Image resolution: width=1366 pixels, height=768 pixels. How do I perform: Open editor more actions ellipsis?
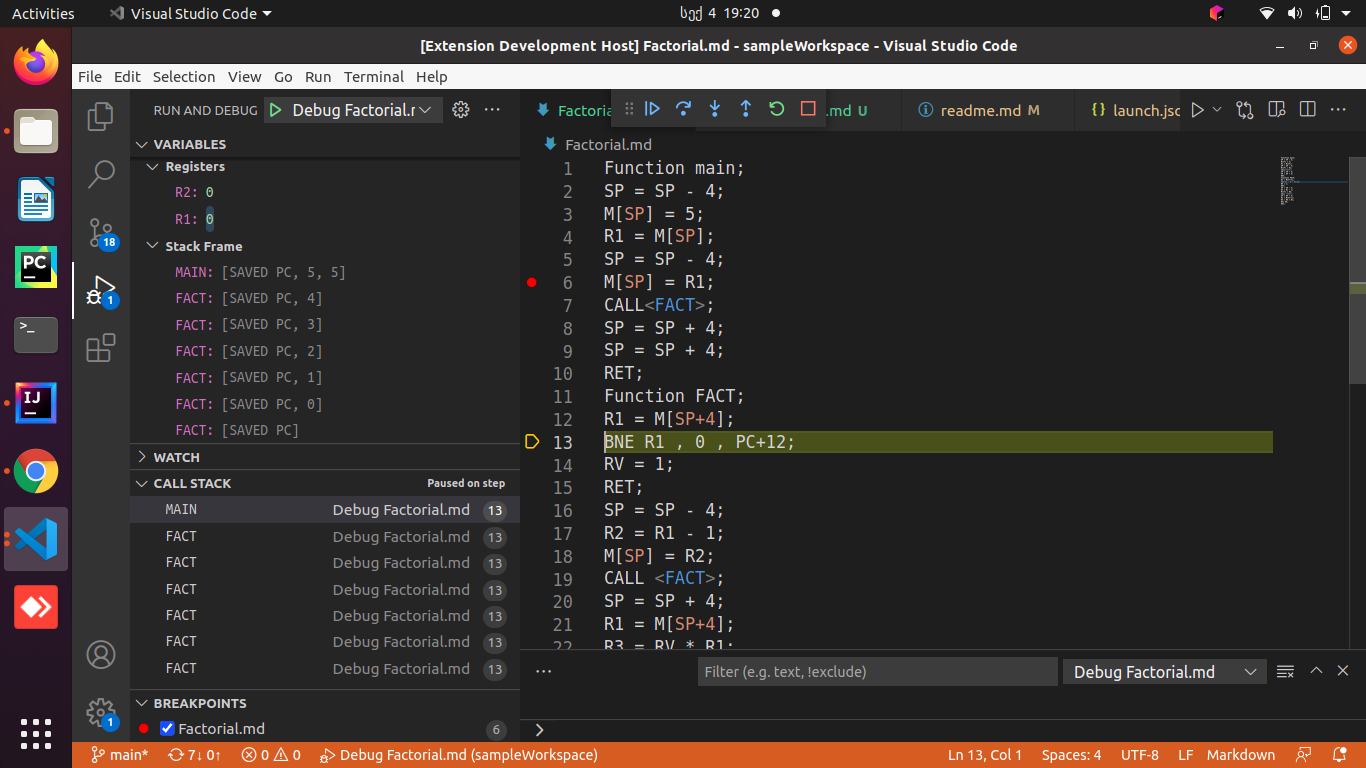[1338, 110]
